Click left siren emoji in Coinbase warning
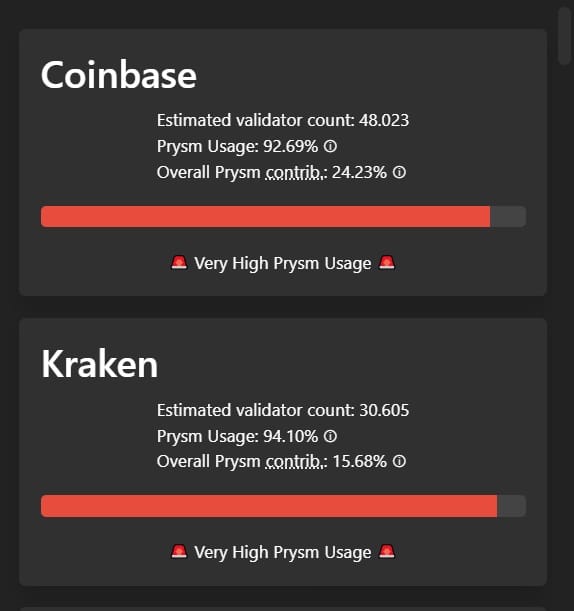The width and height of the screenshot is (574, 611). [x=179, y=263]
